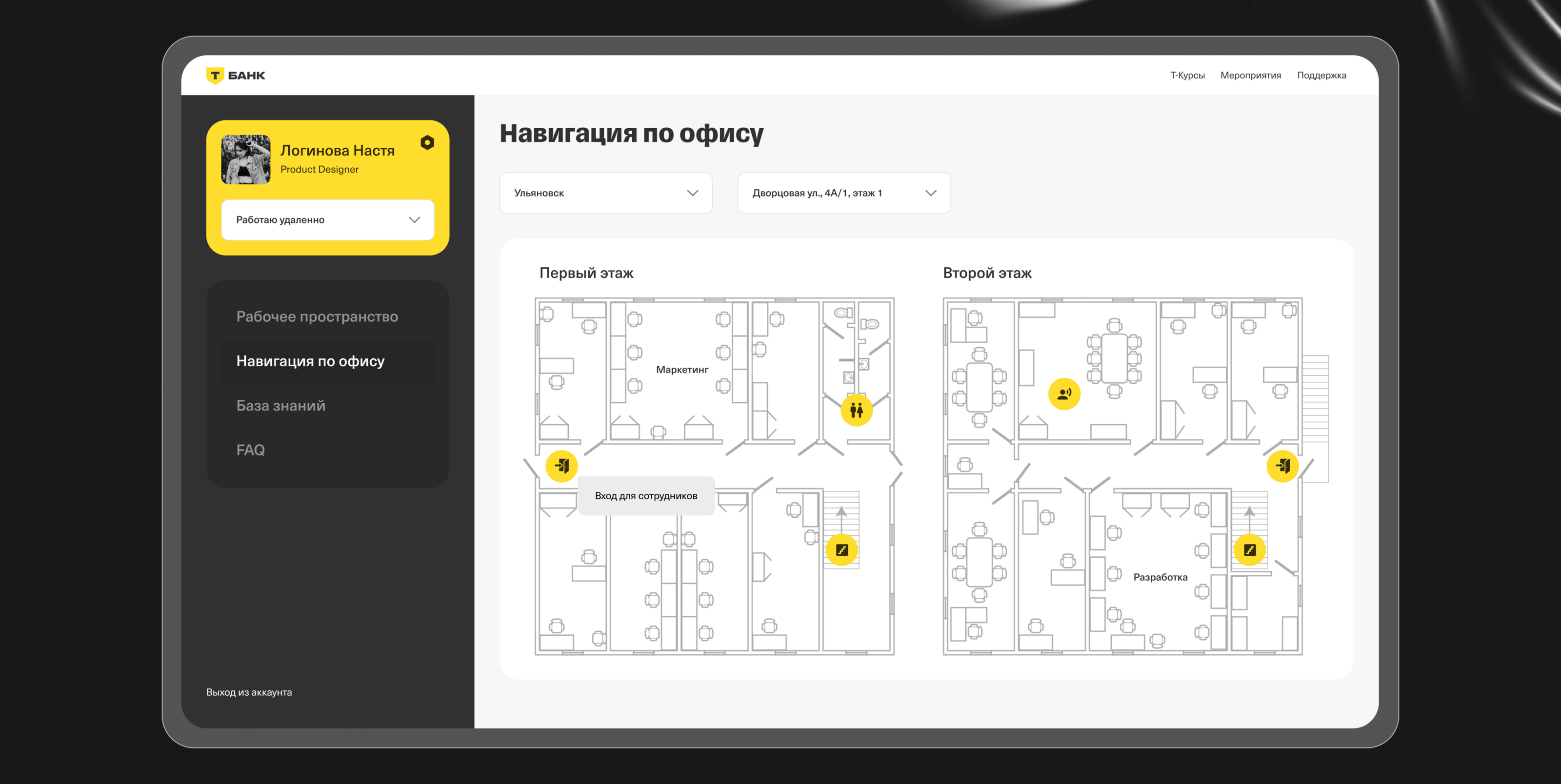Select Навигация по офису in sidebar
This screenshot has height=784, width=1561.
coord(310,361)
